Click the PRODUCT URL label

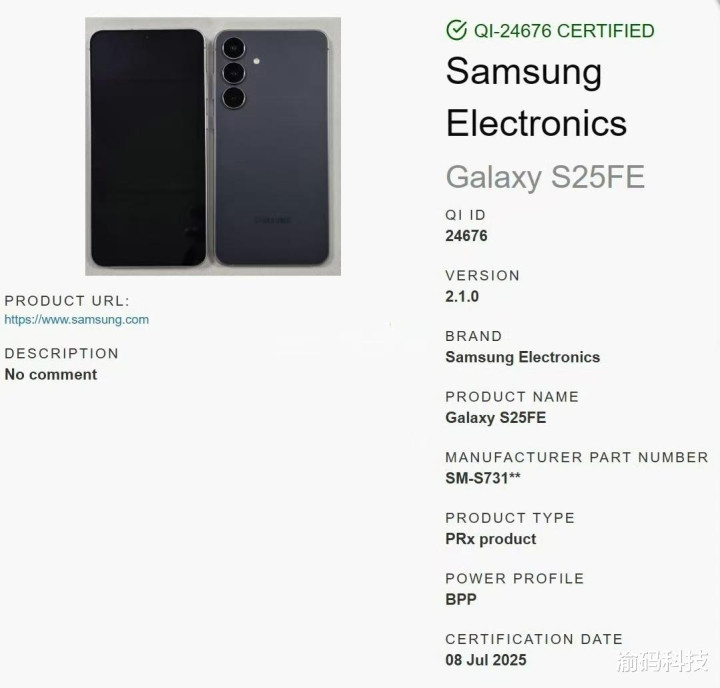(x=67, y=301)
